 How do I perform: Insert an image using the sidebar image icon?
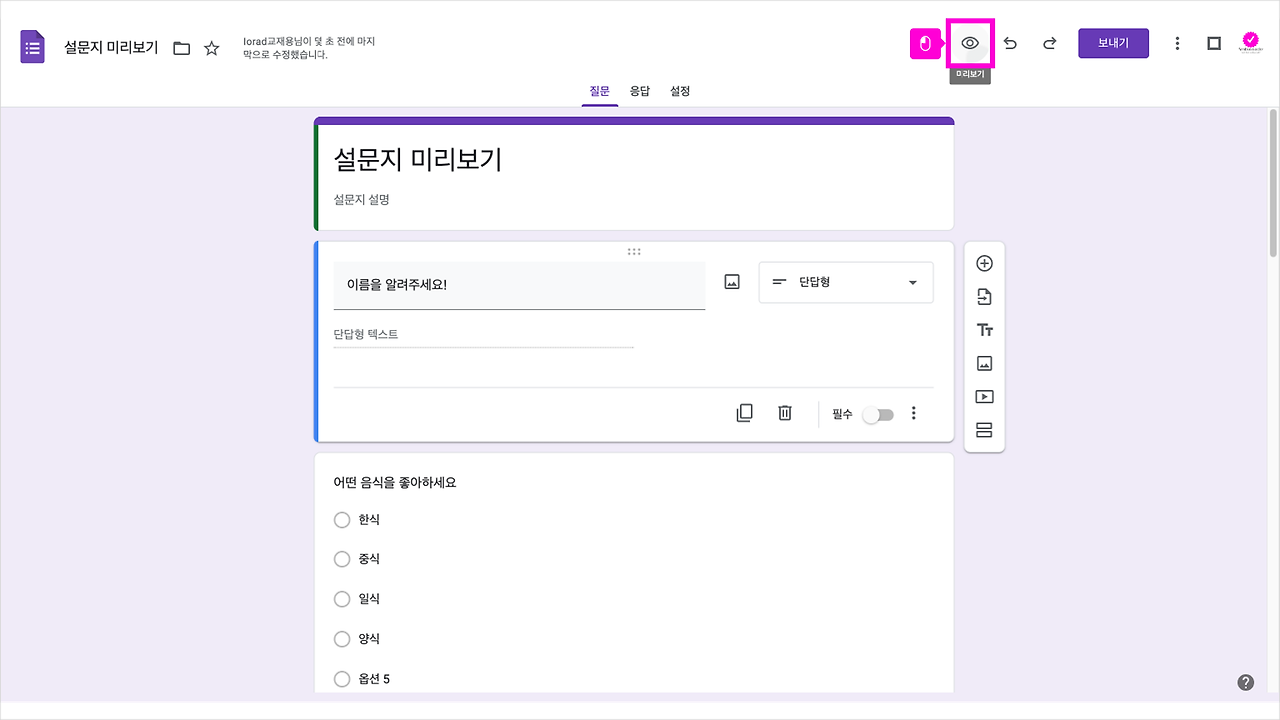point(984,362)
